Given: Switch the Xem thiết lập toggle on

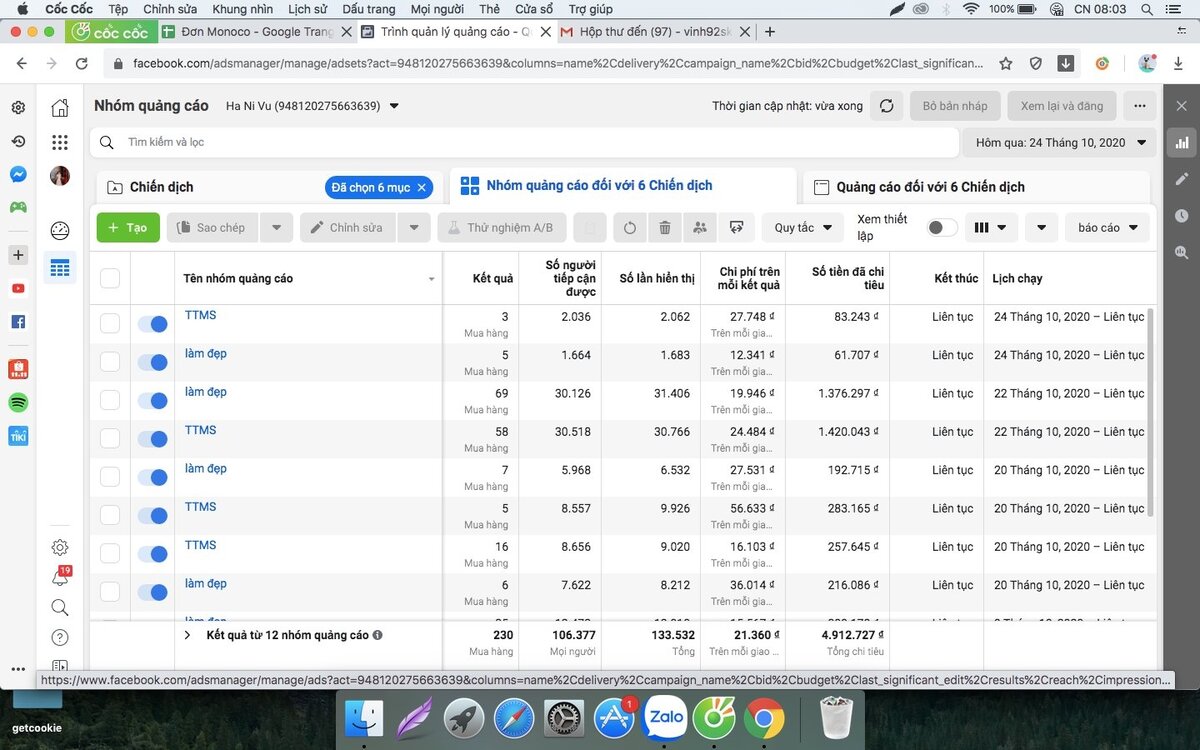Looking at the screenshot, I should click(941, 228).
